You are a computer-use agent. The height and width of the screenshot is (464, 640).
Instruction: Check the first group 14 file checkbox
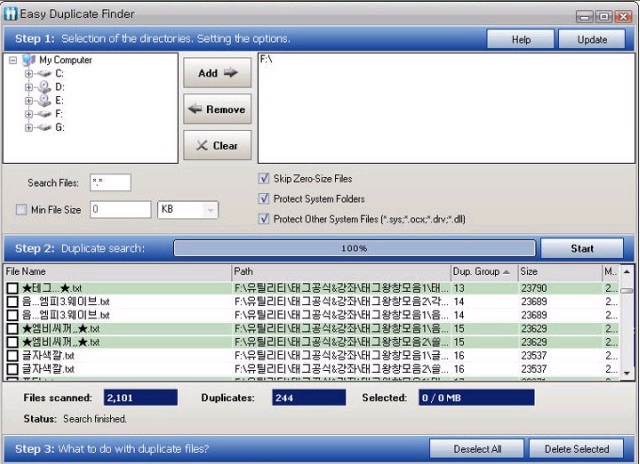coord(13,302)
